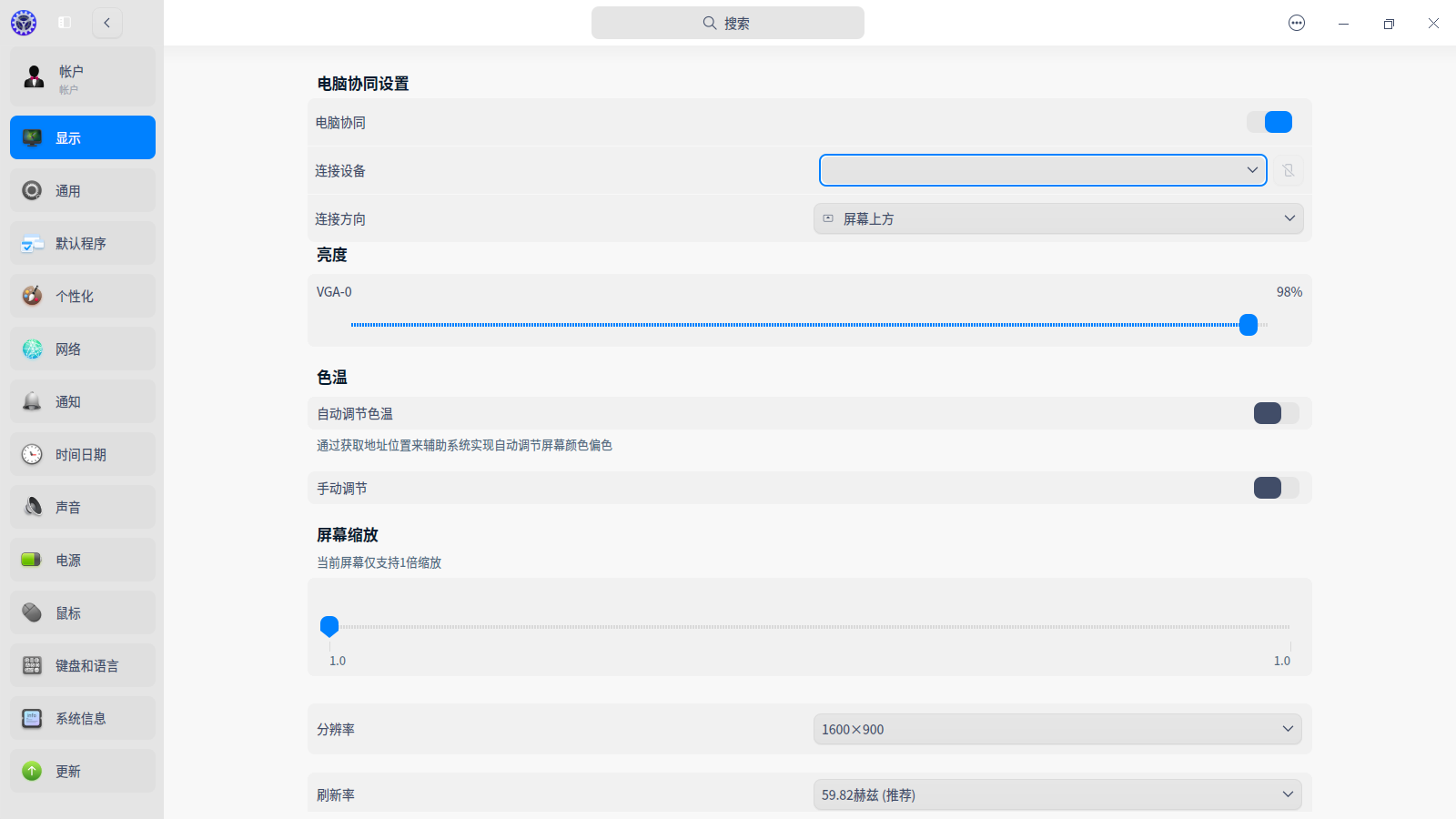Go back with the left arrow button
The width and height of the screenshot is (1456, 819).
107,23
